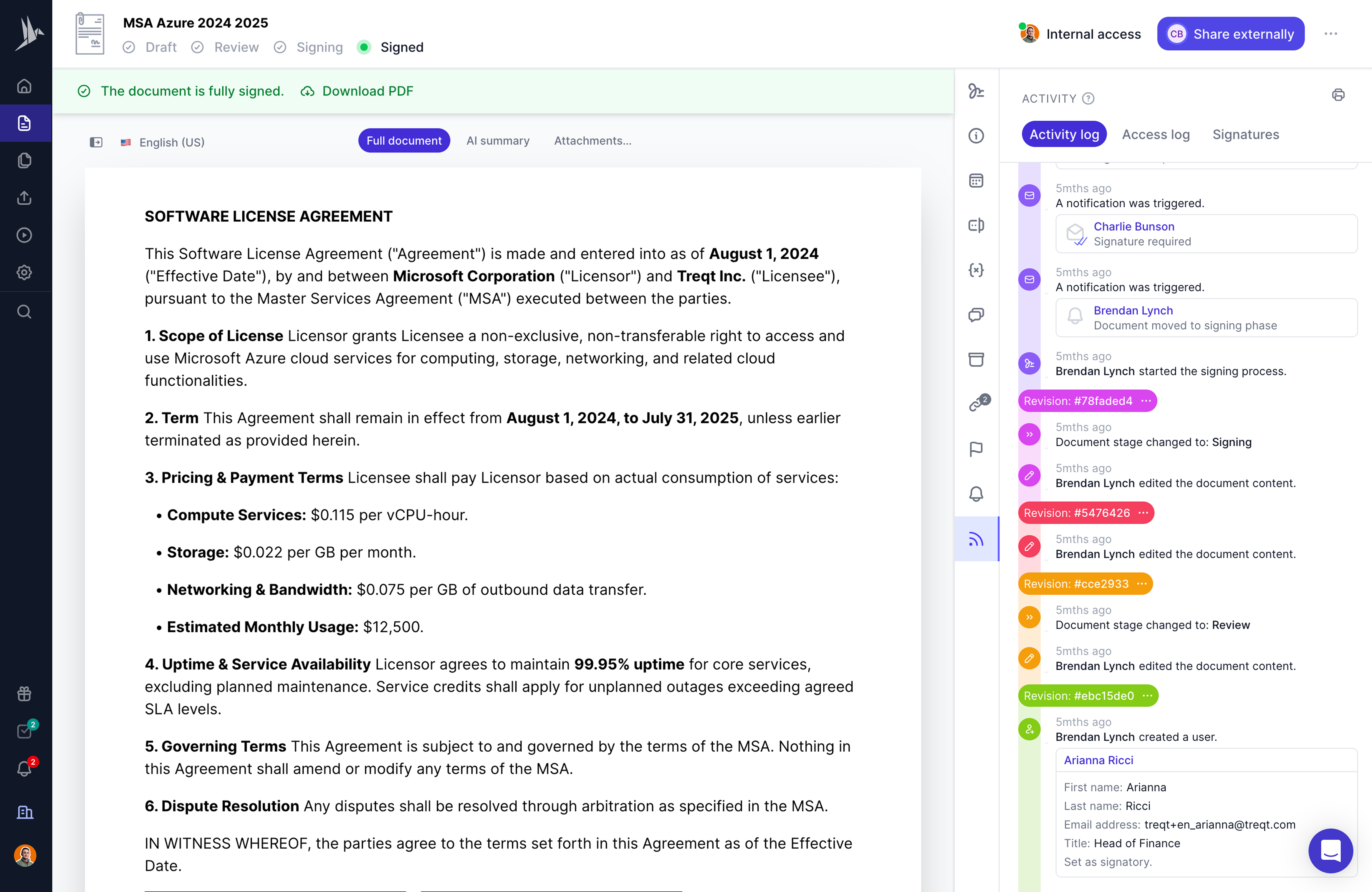Select the Full document view

pyautogui.click(x=403, y=141)
